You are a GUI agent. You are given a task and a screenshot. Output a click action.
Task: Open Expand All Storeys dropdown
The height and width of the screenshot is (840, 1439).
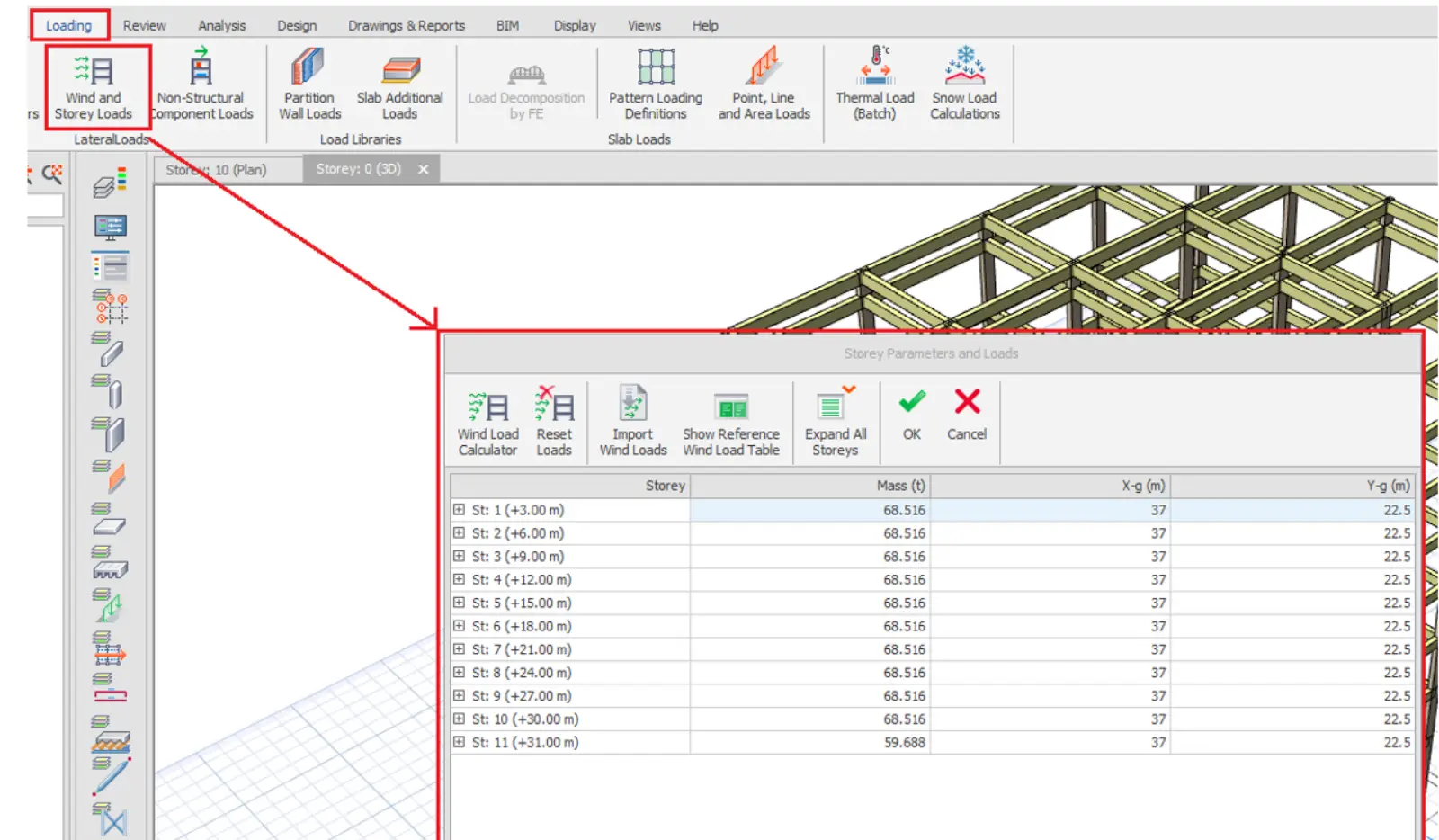point(836,424)
